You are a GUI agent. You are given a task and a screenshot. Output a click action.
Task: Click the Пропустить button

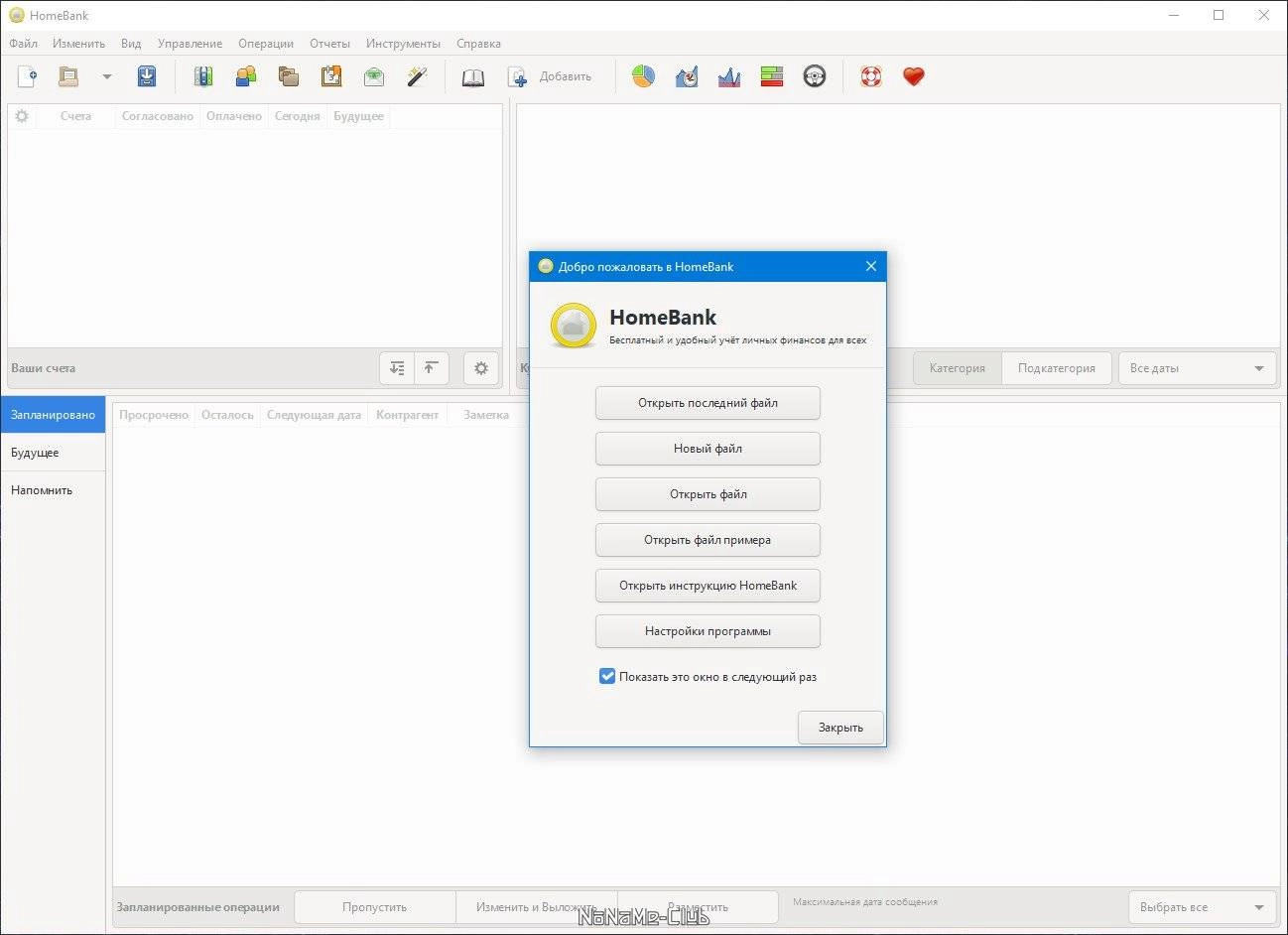point(375,907)
